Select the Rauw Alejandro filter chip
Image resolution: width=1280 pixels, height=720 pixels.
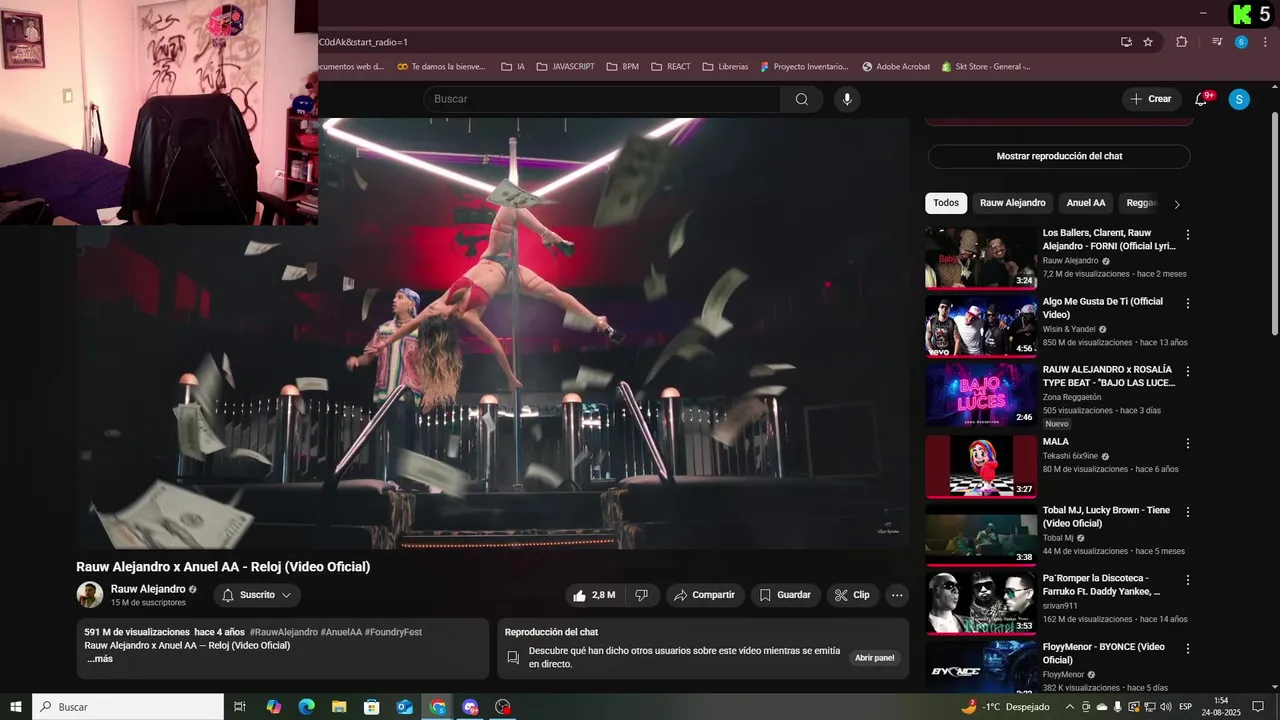tap(1013, 203)
